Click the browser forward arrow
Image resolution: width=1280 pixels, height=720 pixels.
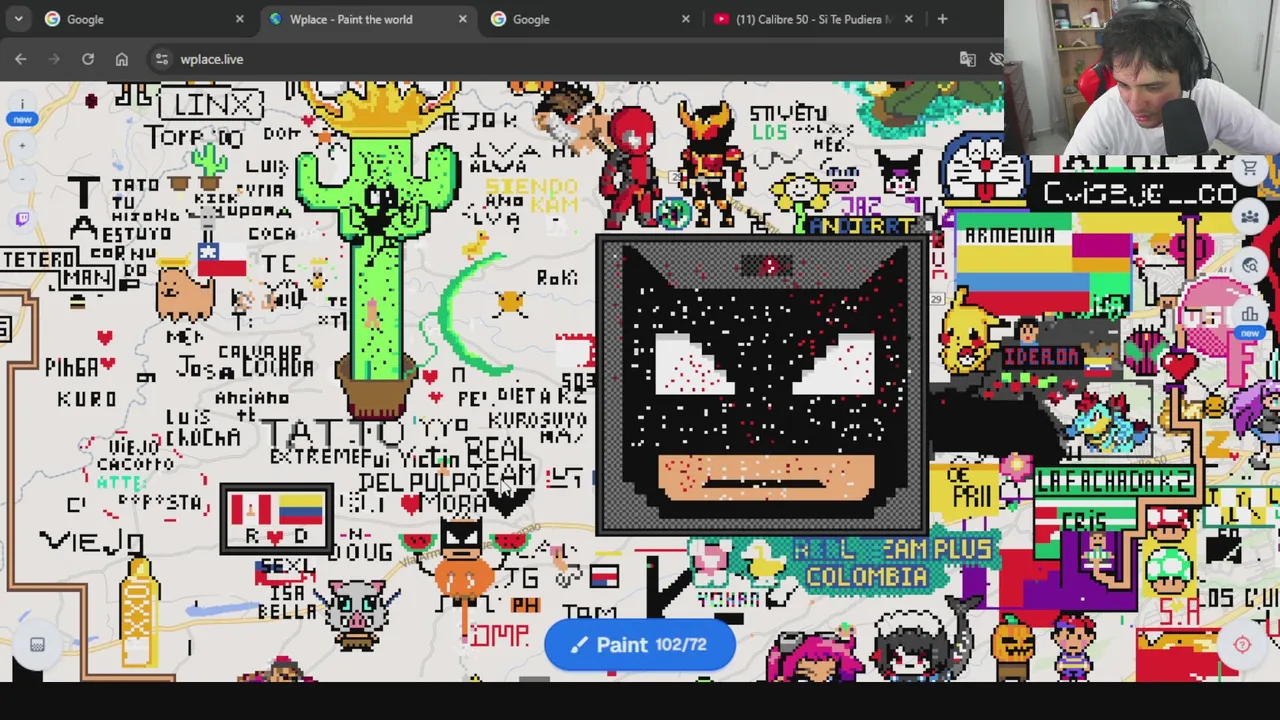[x=54, y=59]
